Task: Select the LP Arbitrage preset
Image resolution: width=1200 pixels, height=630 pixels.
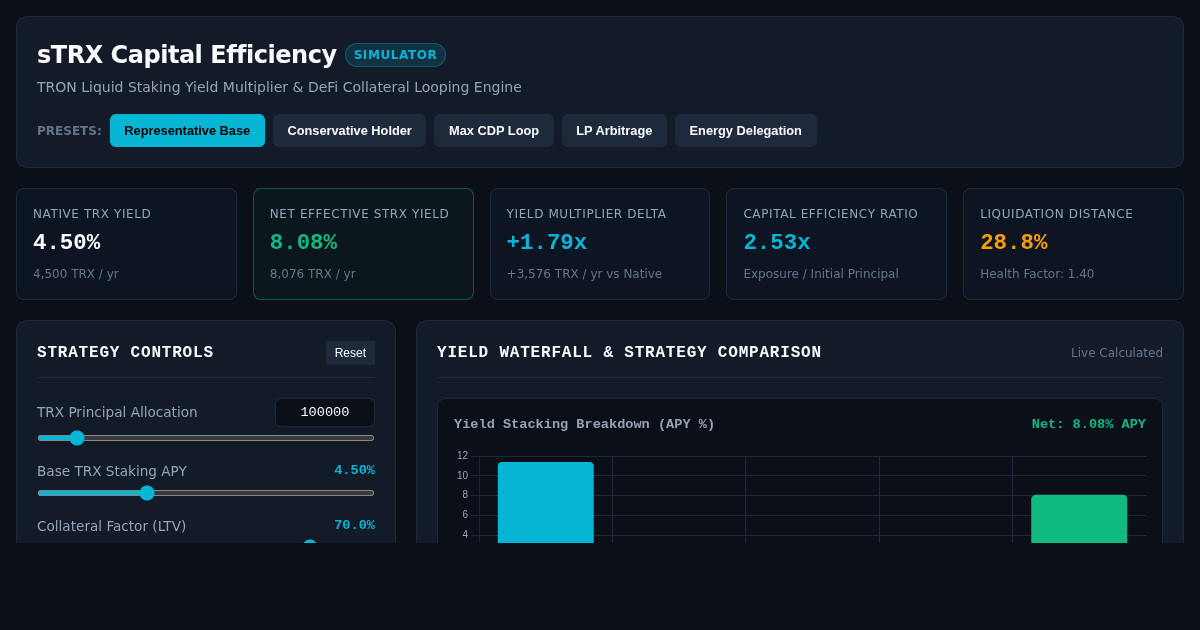Action: (x=614, y=130)
